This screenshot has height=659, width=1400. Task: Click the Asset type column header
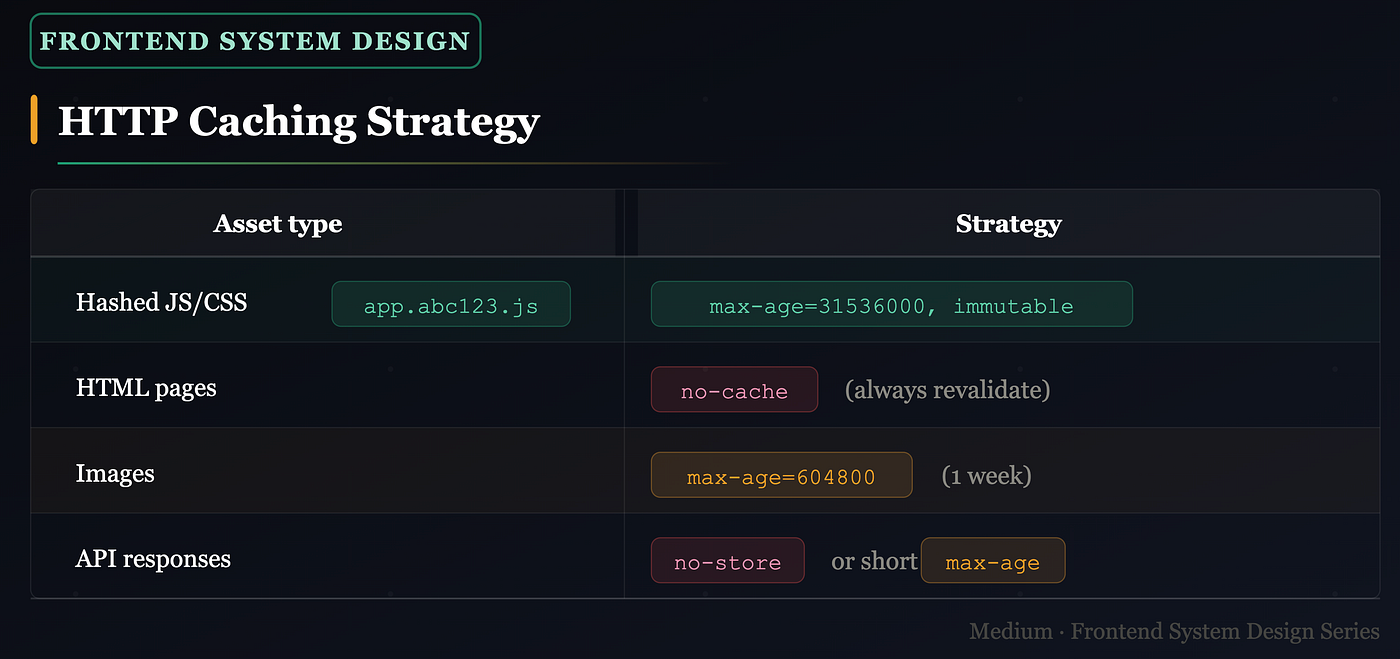(278, 224)
